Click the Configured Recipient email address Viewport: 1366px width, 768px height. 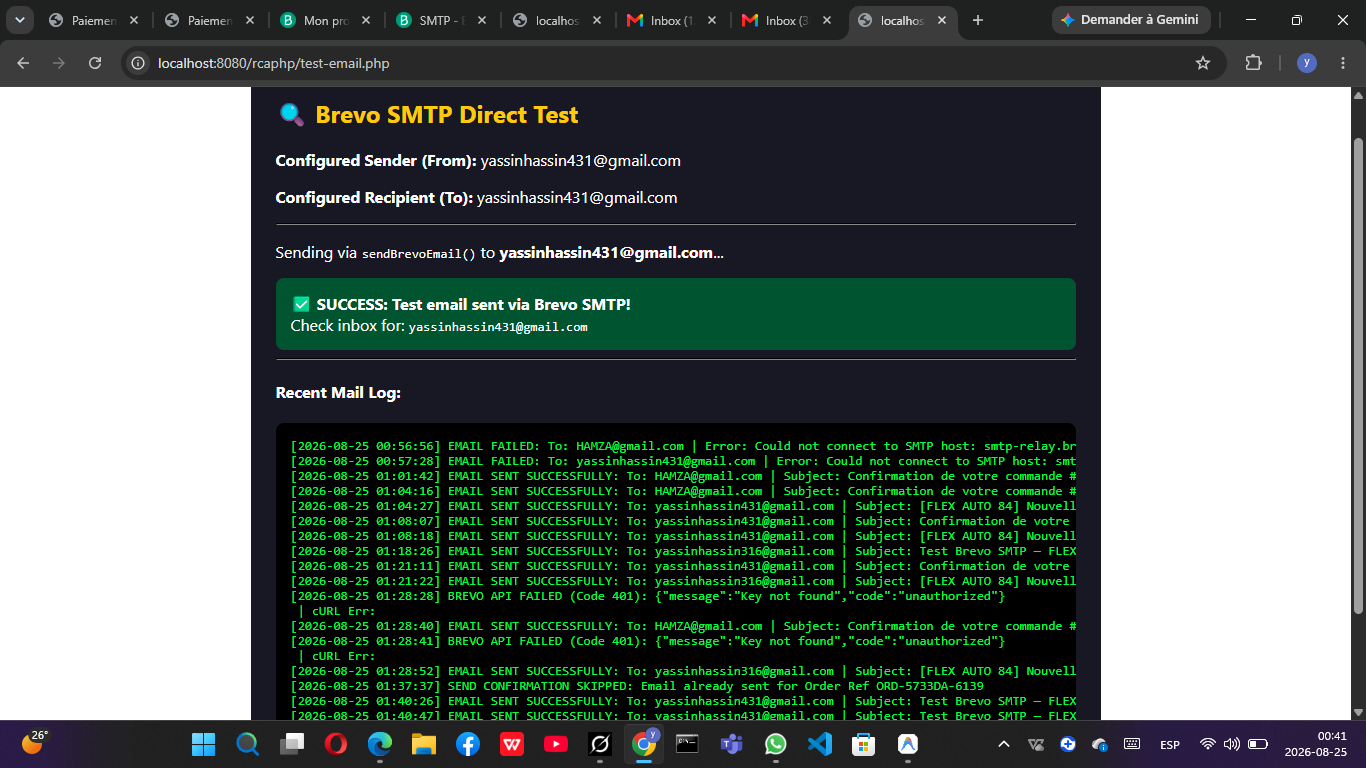pyautogui.click(x=577, y=198)
